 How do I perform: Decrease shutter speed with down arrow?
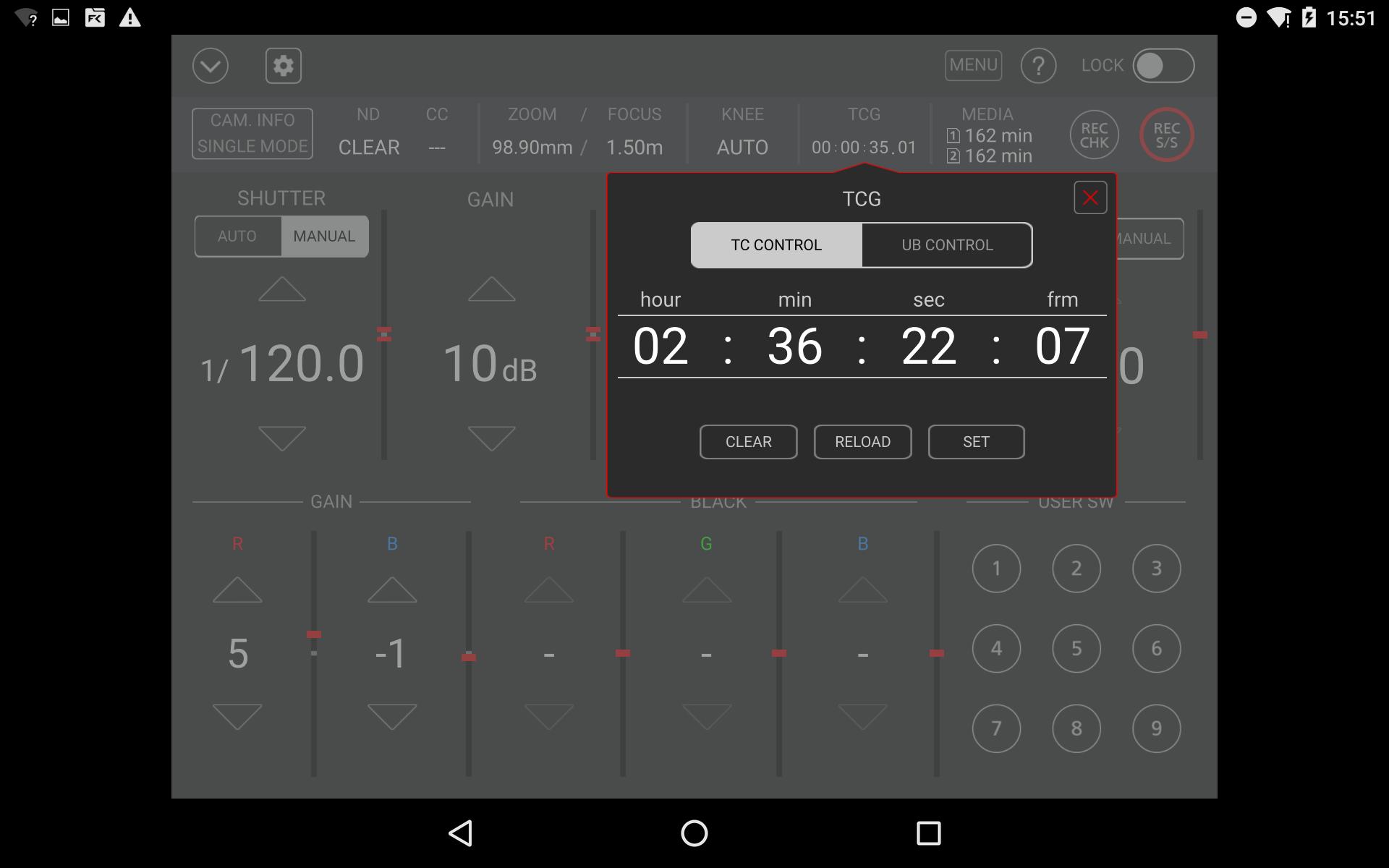pyautogui.click(x=282, y=438)
